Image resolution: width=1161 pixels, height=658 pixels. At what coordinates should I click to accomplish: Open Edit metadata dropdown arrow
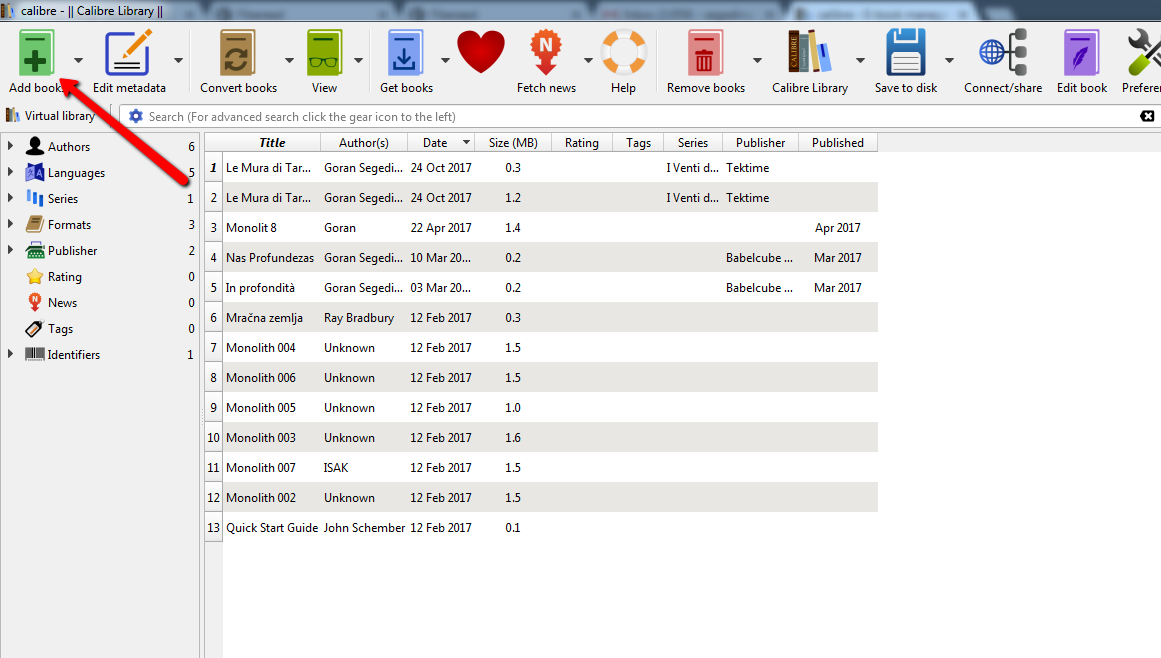click(x=178, y=60)
